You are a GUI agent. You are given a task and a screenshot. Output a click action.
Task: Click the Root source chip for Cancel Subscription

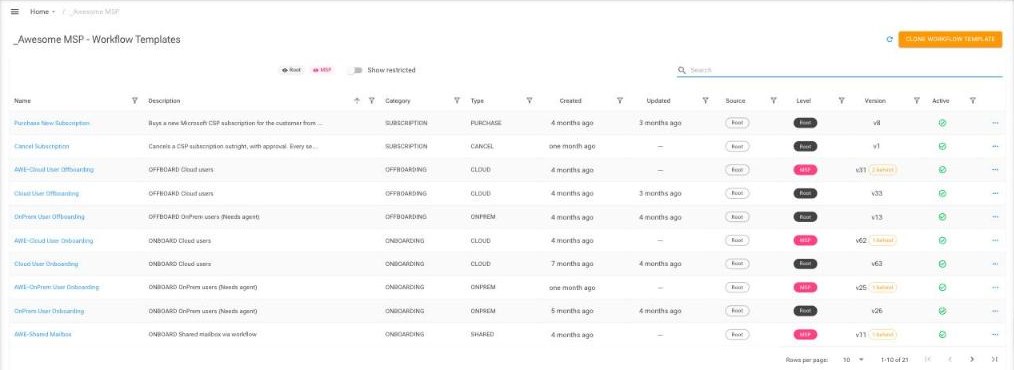click(x=737, y=146)
